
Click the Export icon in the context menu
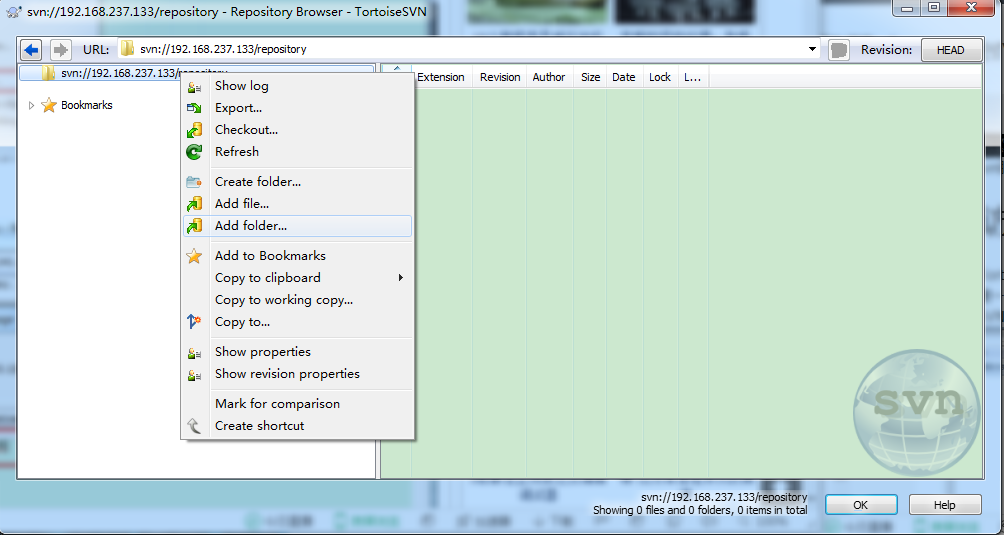pyautogui.click(x=194, y=108)
